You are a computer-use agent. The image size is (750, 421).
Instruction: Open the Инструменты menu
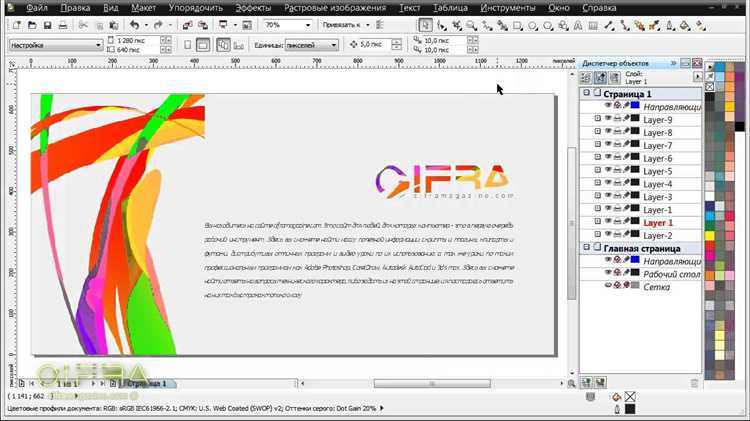508,8
